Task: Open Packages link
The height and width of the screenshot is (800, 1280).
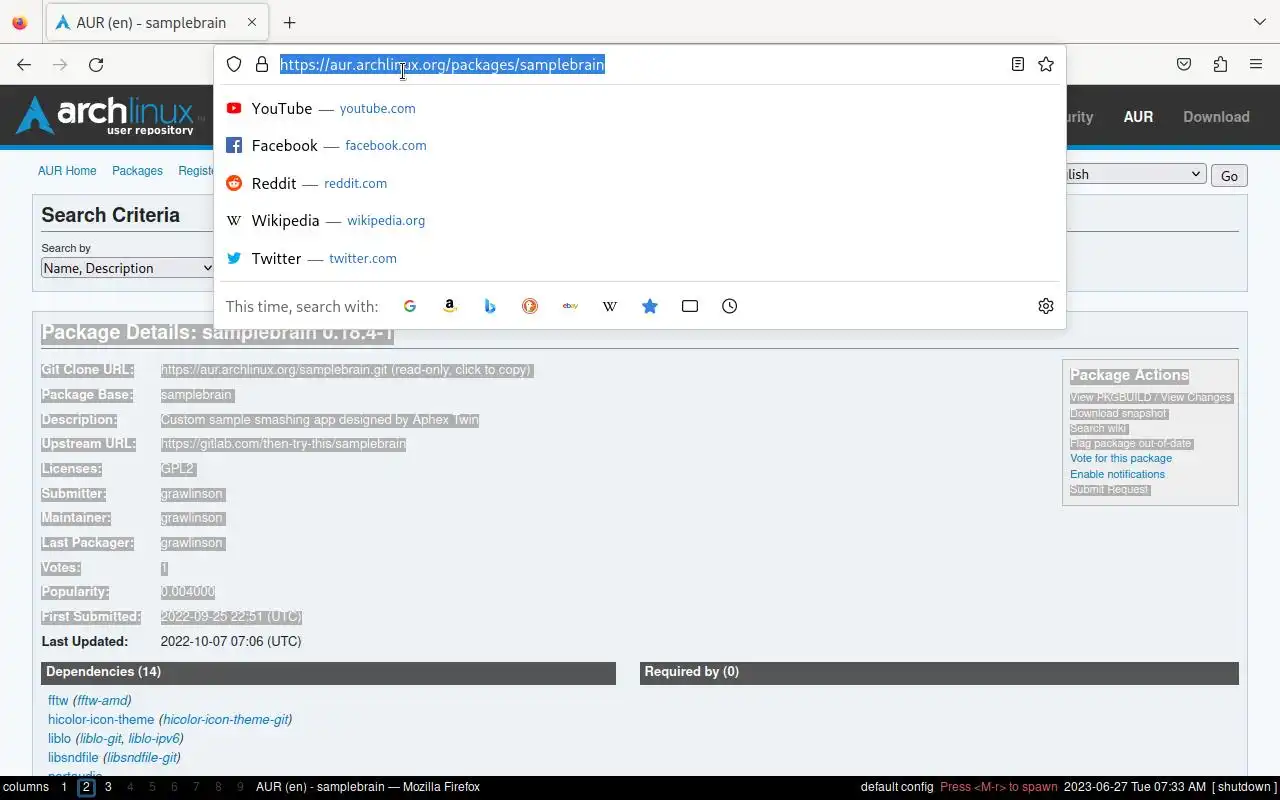Action: (137, 171)
